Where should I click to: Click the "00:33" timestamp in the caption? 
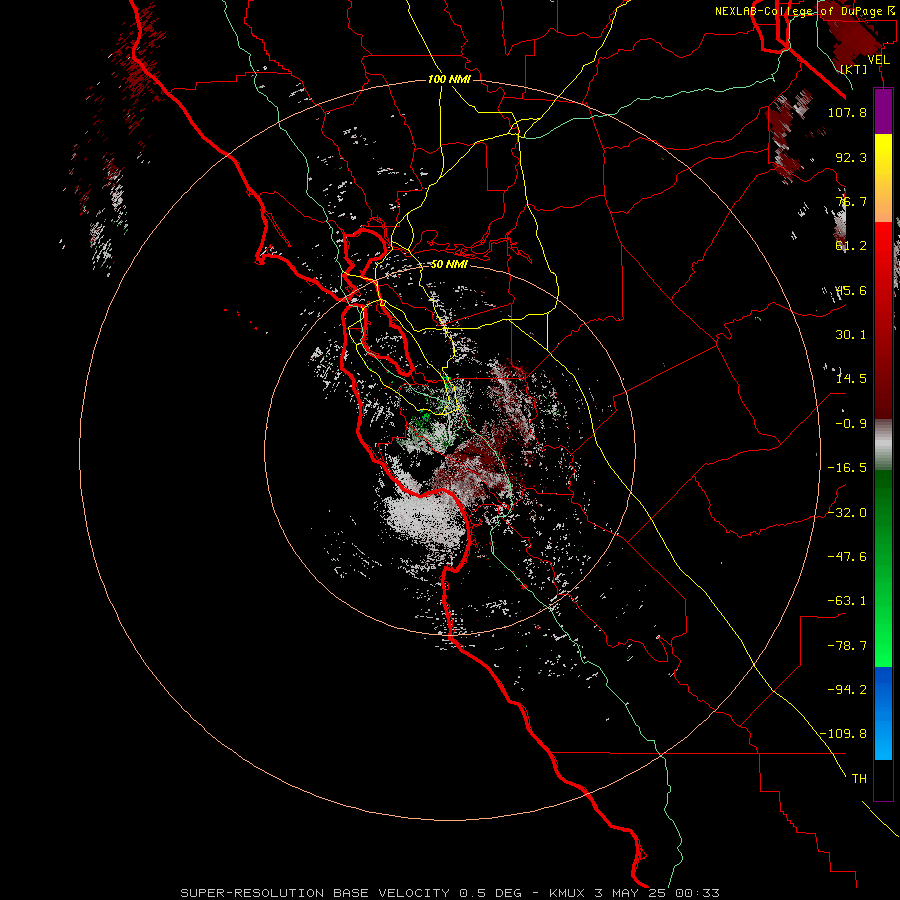tap(697, 893)
